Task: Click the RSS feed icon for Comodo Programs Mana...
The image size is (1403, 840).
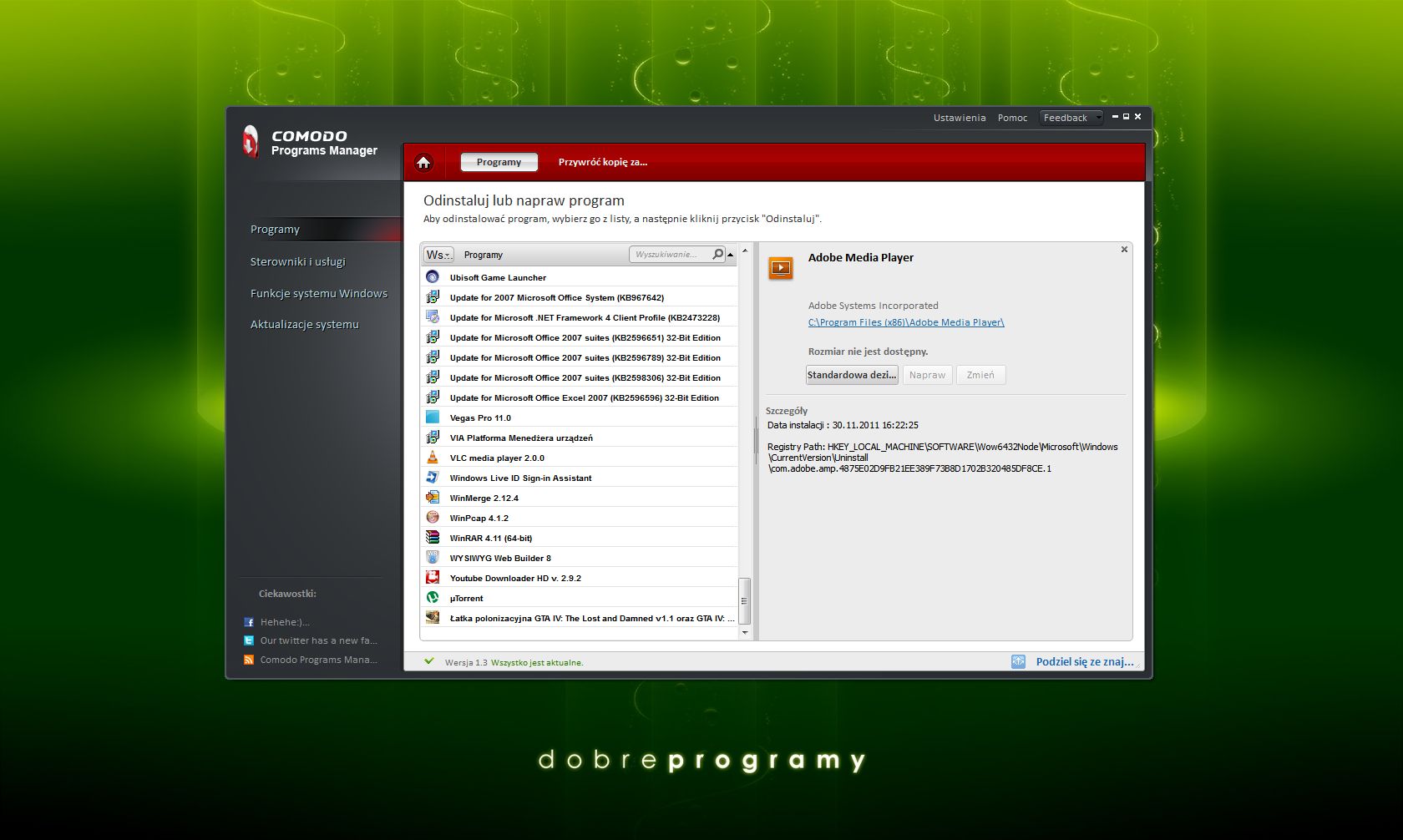Action: click(249, 660)
